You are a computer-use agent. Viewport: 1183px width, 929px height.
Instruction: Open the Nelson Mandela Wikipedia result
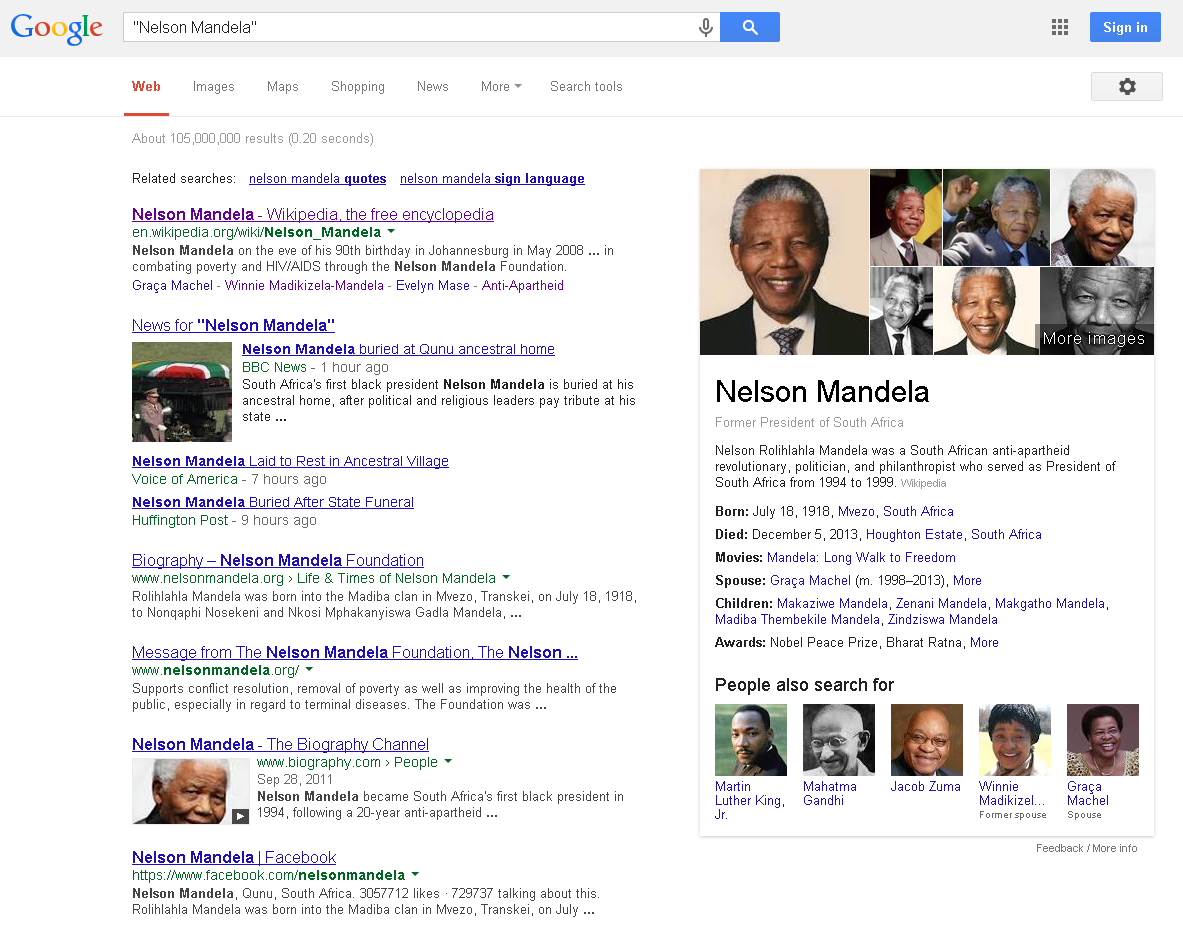312,214
